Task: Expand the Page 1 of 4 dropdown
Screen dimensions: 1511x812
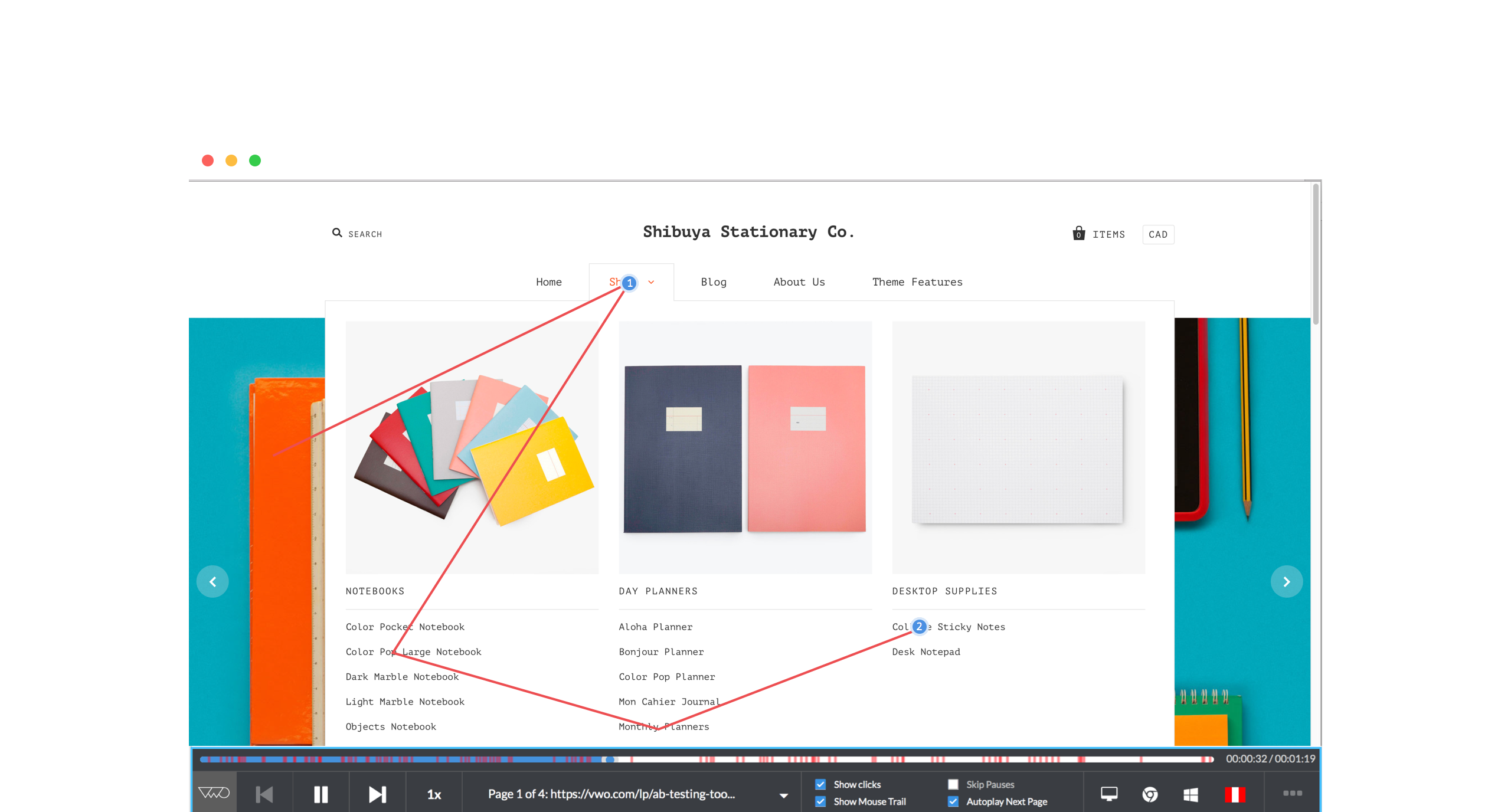Action: tap(783, 795)
